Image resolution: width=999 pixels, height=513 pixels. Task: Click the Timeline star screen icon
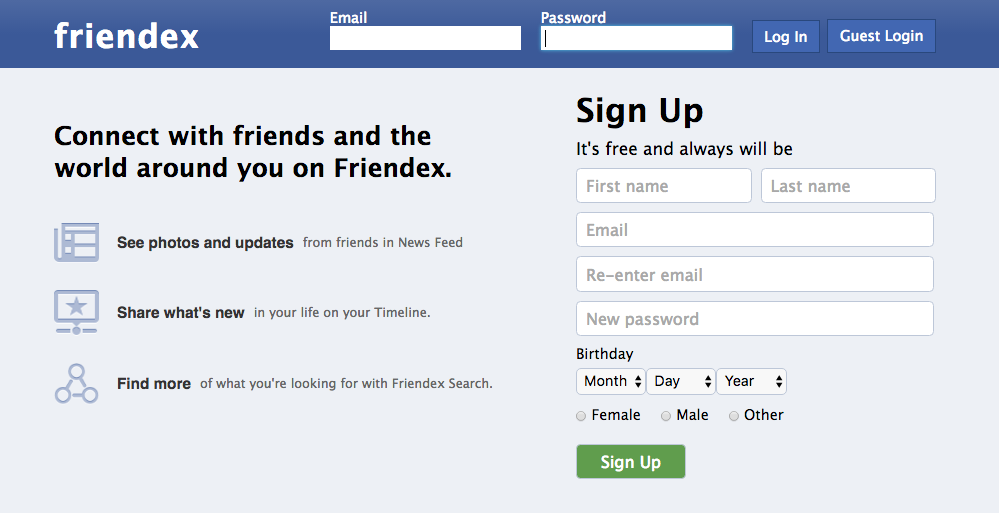pyautogui.click(x=76, y=312)
